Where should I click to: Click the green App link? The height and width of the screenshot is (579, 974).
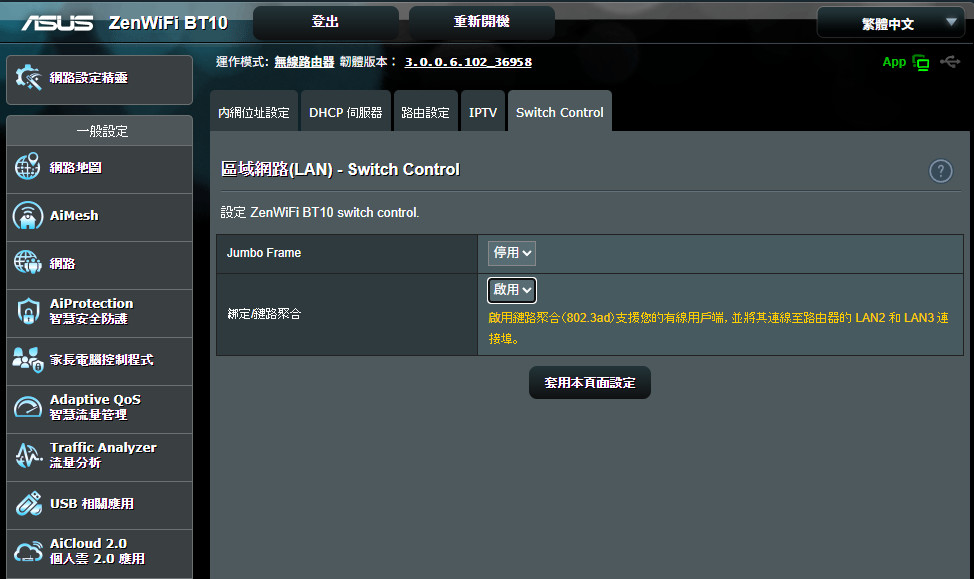(894, 62)
